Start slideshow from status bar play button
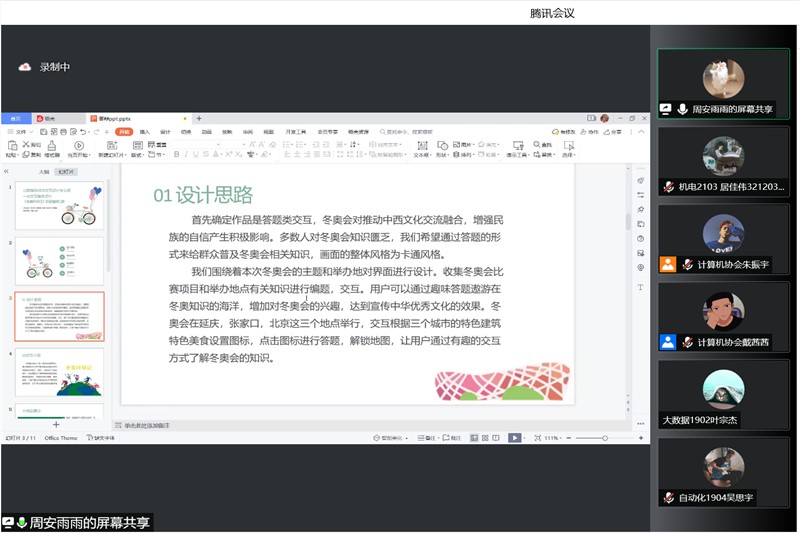This screenshot has height=533, width=800. pos(514,438)
